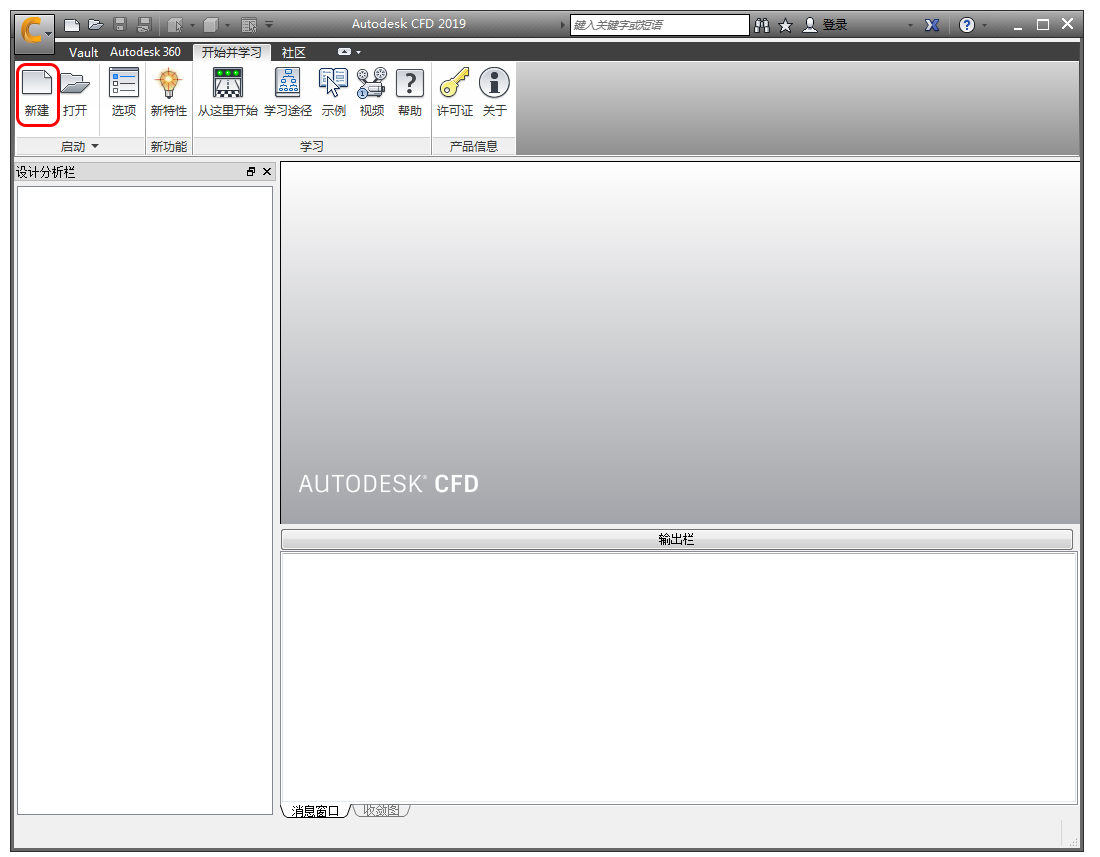Expand the 启动 panel dropdown arrow

pos(95,147)
